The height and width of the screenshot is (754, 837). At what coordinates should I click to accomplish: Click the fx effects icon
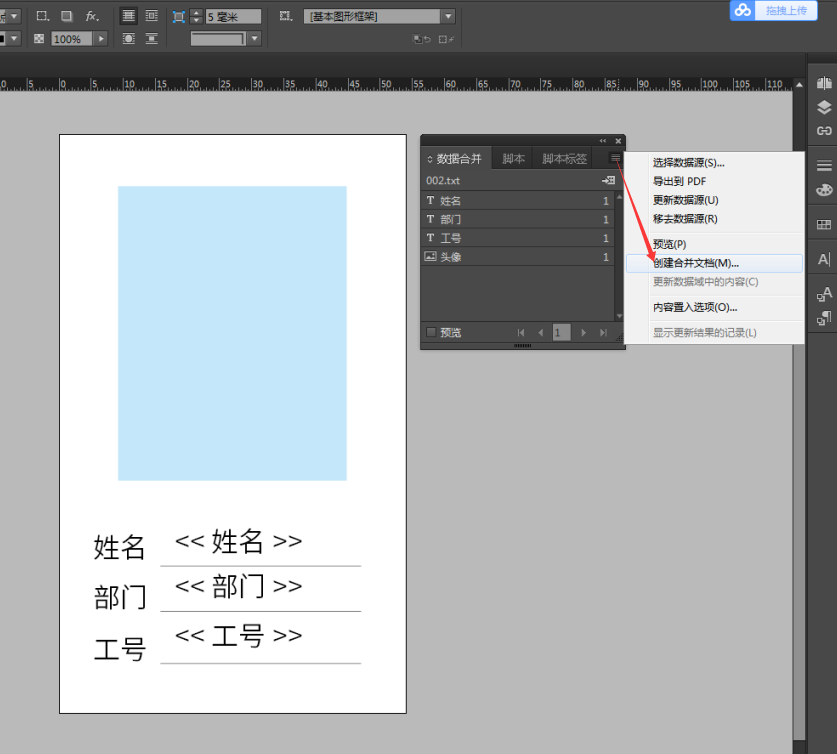point(92,17)
